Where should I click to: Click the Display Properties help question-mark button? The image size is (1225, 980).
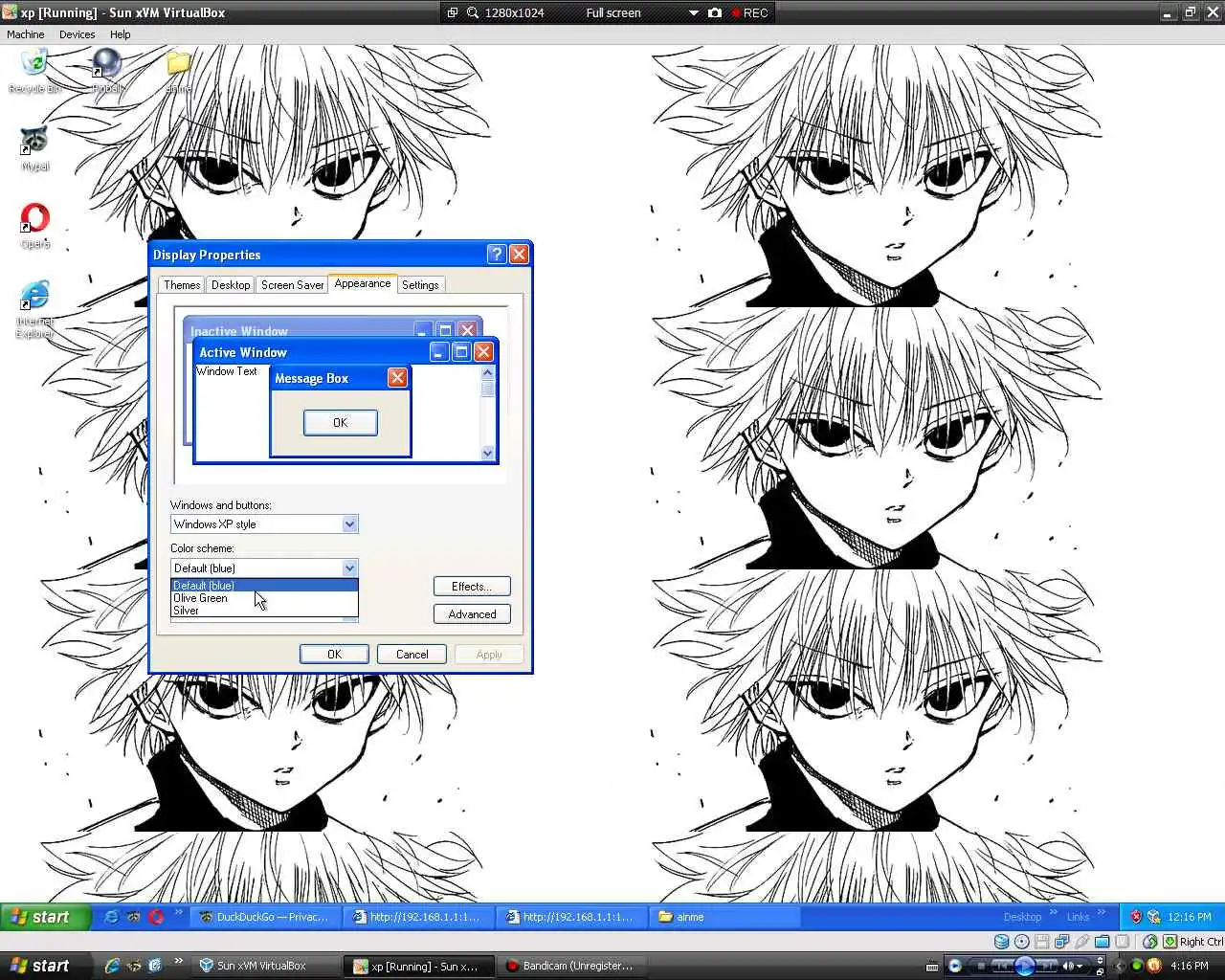(x=496, y=254)
